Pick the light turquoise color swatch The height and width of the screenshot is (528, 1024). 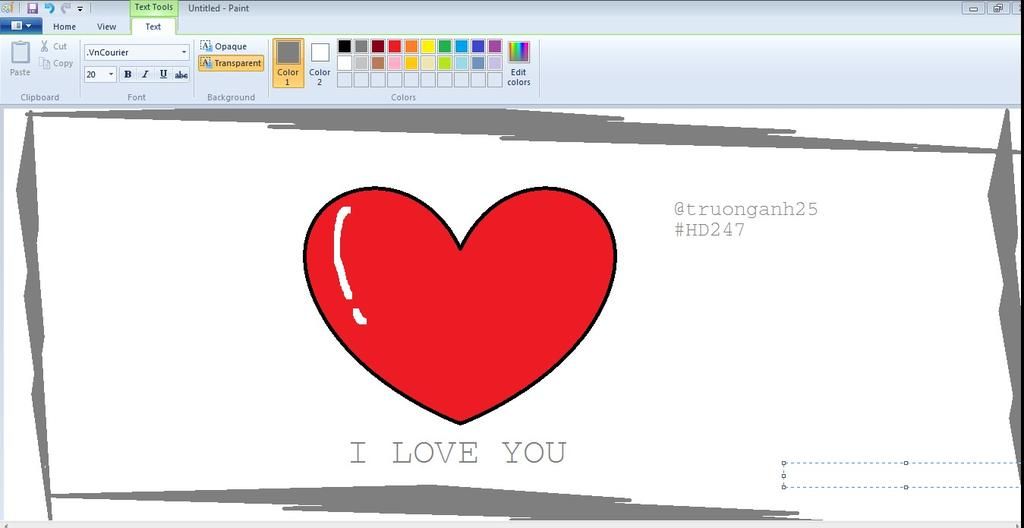(x=462, y=63)
